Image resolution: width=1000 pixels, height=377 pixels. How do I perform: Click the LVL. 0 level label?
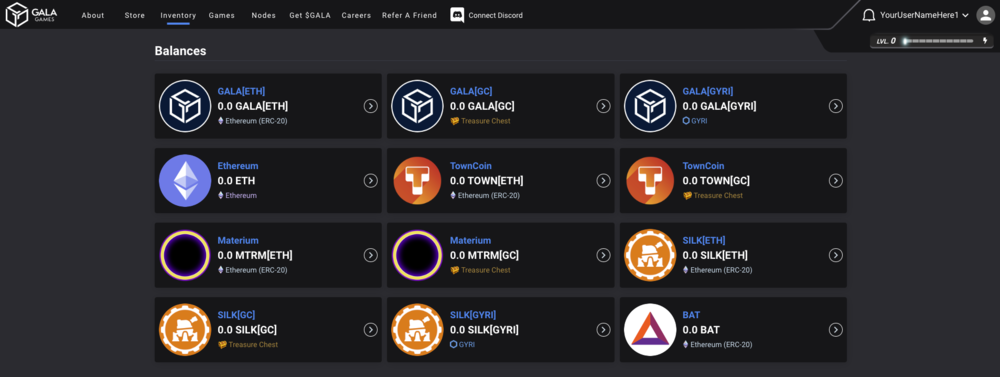point(886,41)
